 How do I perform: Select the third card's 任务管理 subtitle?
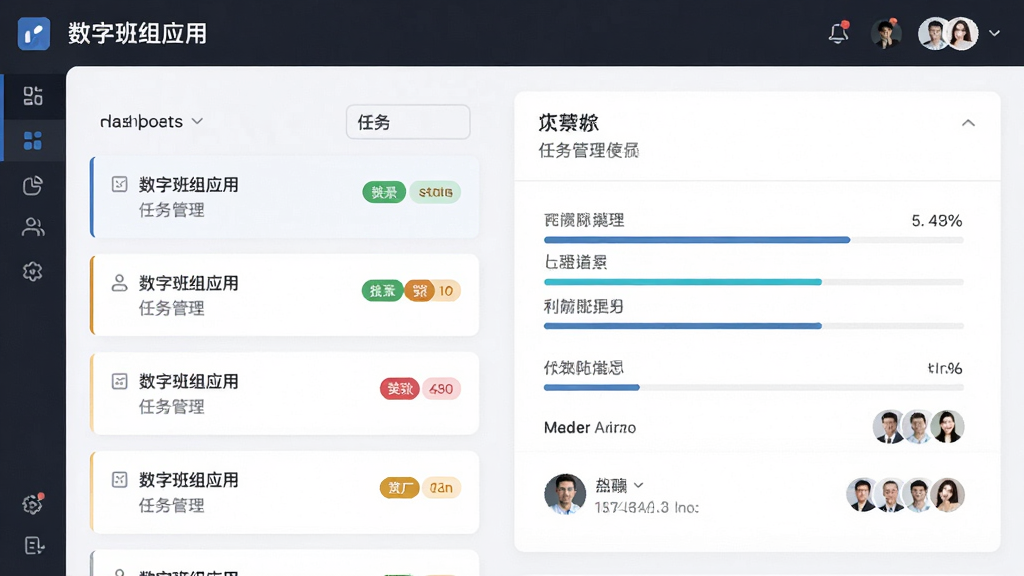coord(172,407)
